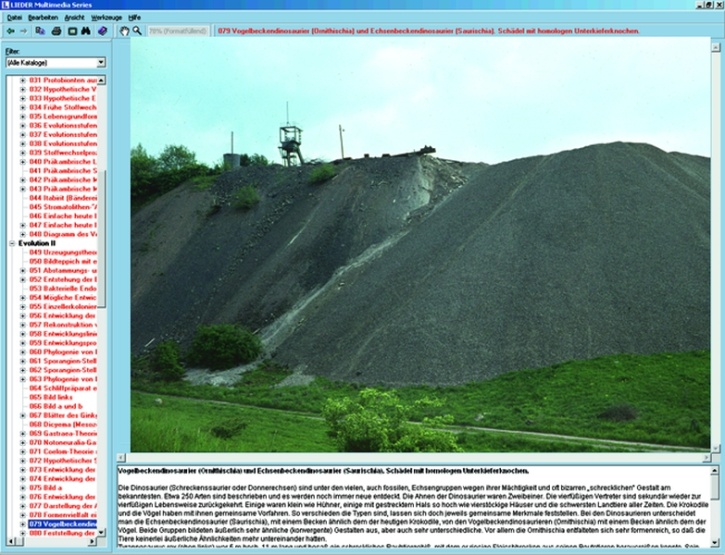Click the tree panel vertical scrollbar
Screen dimensions: 725x555
pos(105,300)
